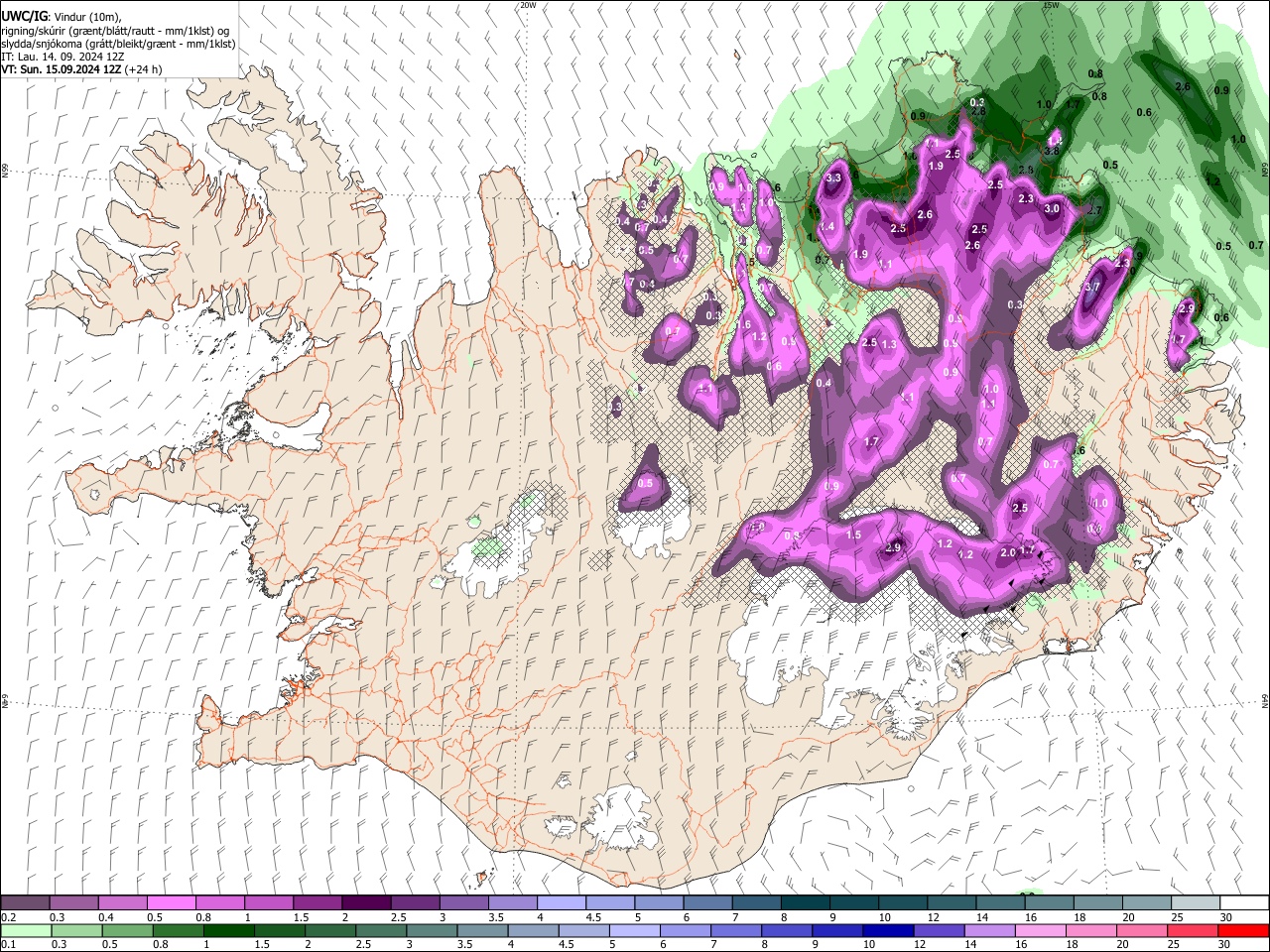Pick the 16 grey-teal swatch in upper legend row
1270x952 pixels.
click(x=1050, y=903)
